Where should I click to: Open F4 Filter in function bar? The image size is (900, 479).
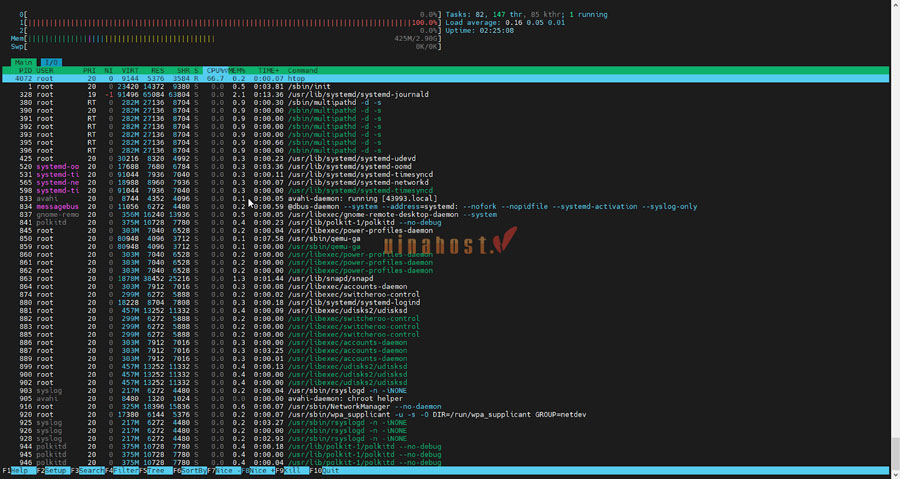click(x=123, y=470)
